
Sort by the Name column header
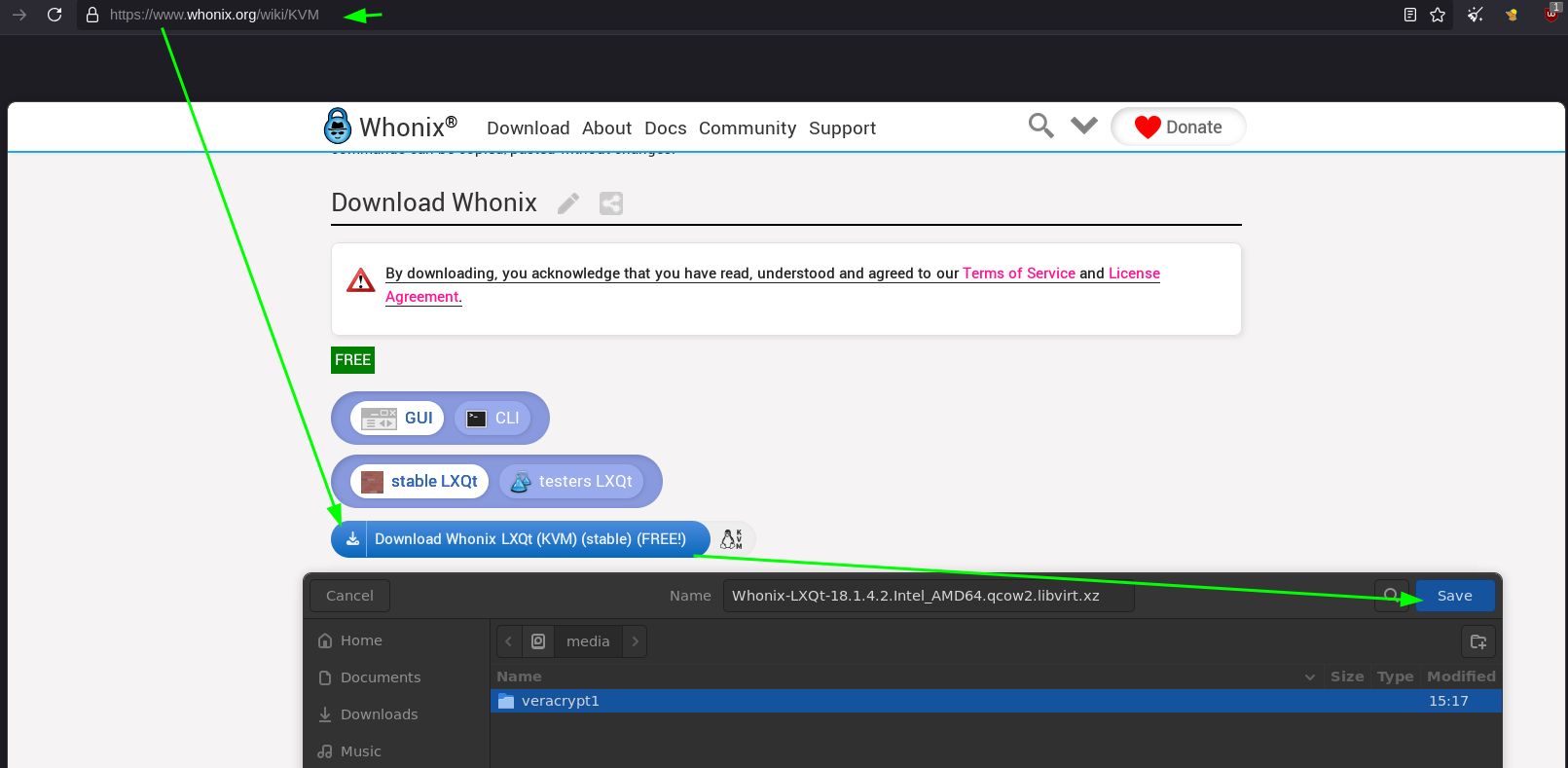905,677
